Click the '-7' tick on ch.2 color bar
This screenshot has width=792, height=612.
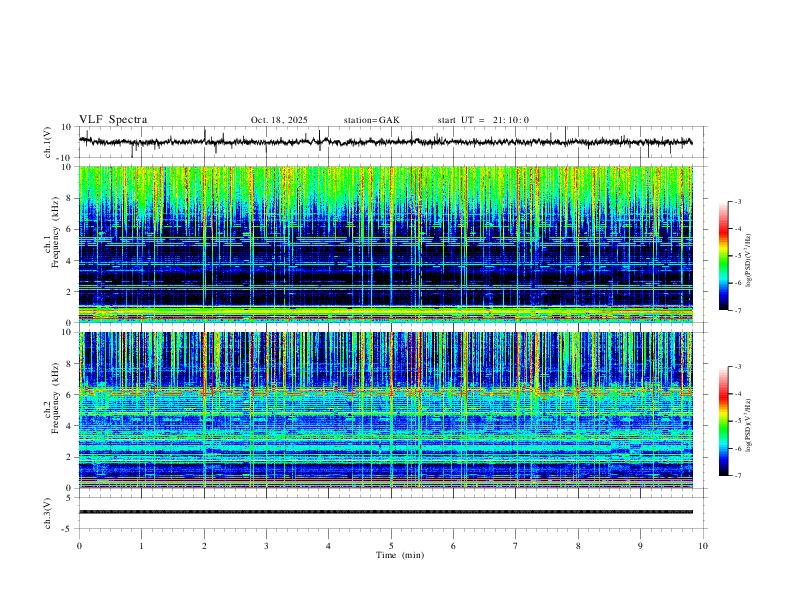click(x=738, y=476)
